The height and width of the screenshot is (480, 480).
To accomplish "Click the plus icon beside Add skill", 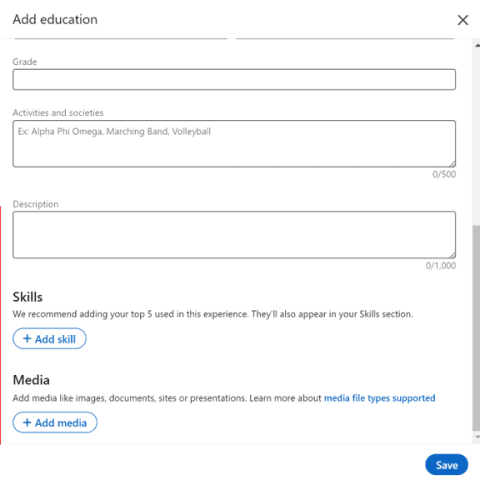I will (x=27, y=339).
